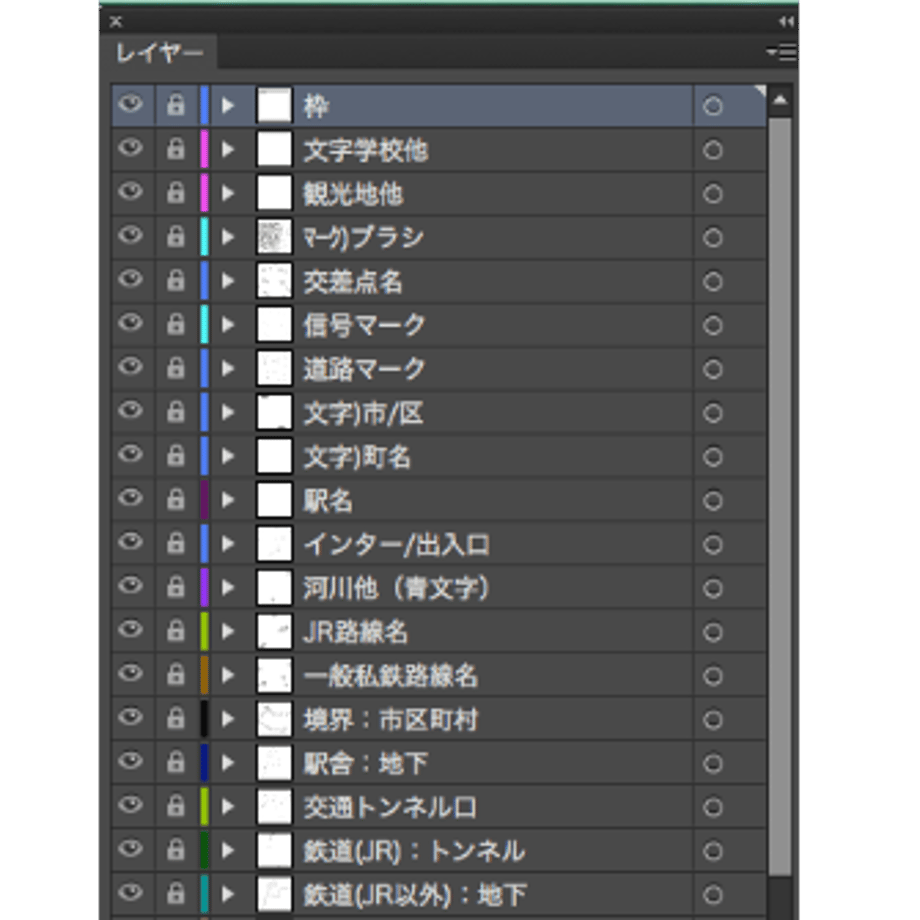Open the Layers panel flyout menu
920x920 pixels.
[782, 53]
